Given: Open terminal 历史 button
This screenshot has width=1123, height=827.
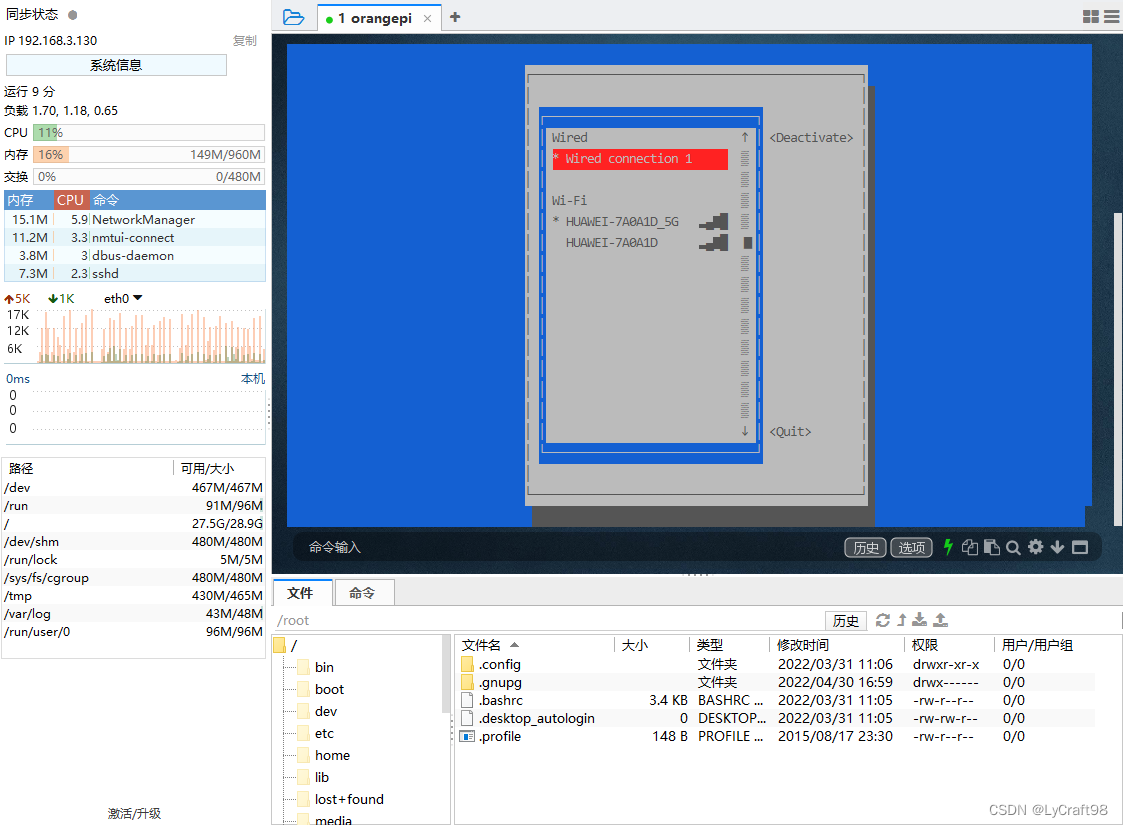Looking at the screenshot, I should [865, 548].
